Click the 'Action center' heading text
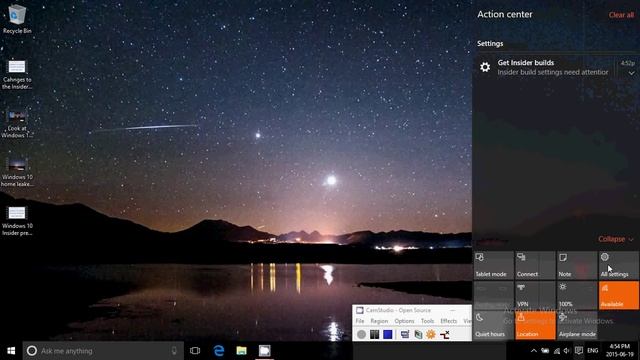This screenshot has width=640, height=360. click(x=505, y=14)
